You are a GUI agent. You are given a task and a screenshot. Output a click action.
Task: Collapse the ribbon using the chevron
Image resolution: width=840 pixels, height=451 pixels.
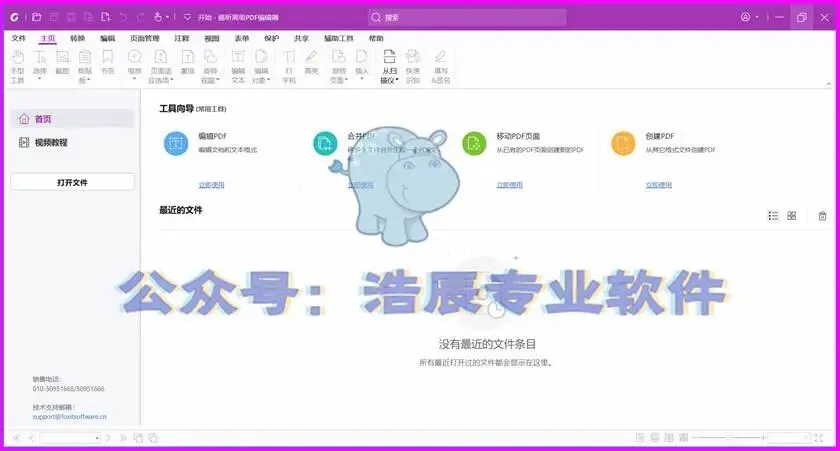[x=828, y=84]
